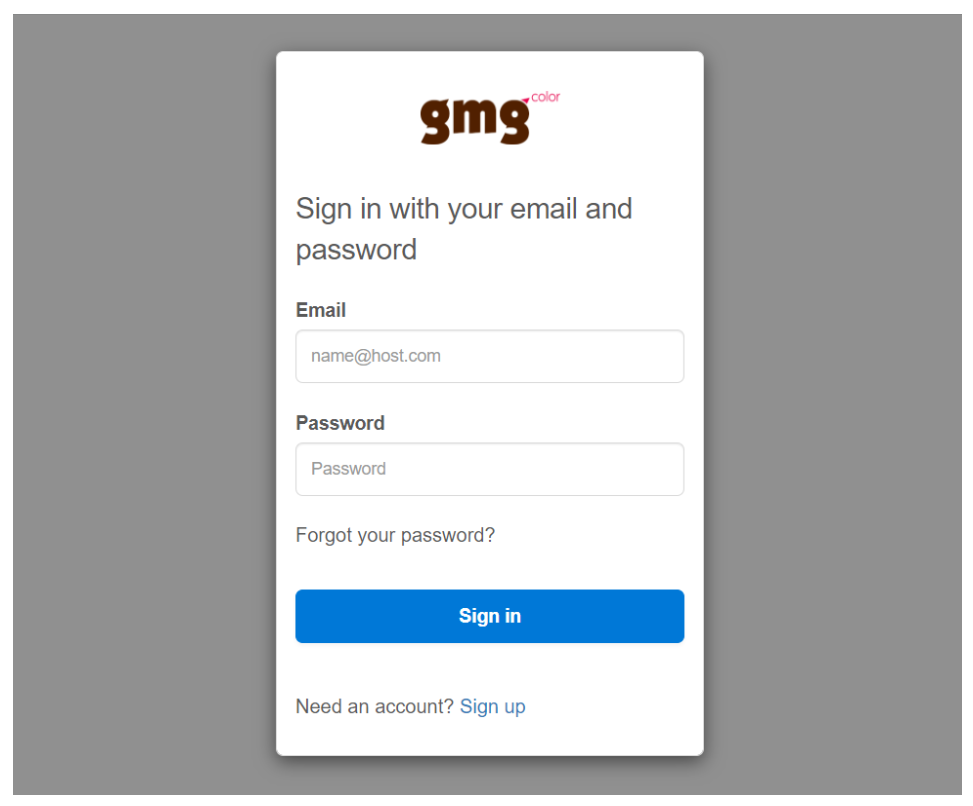Screen dimensions: 973x806
Task: Follow the Sign up link
Action: coord(493,706)
